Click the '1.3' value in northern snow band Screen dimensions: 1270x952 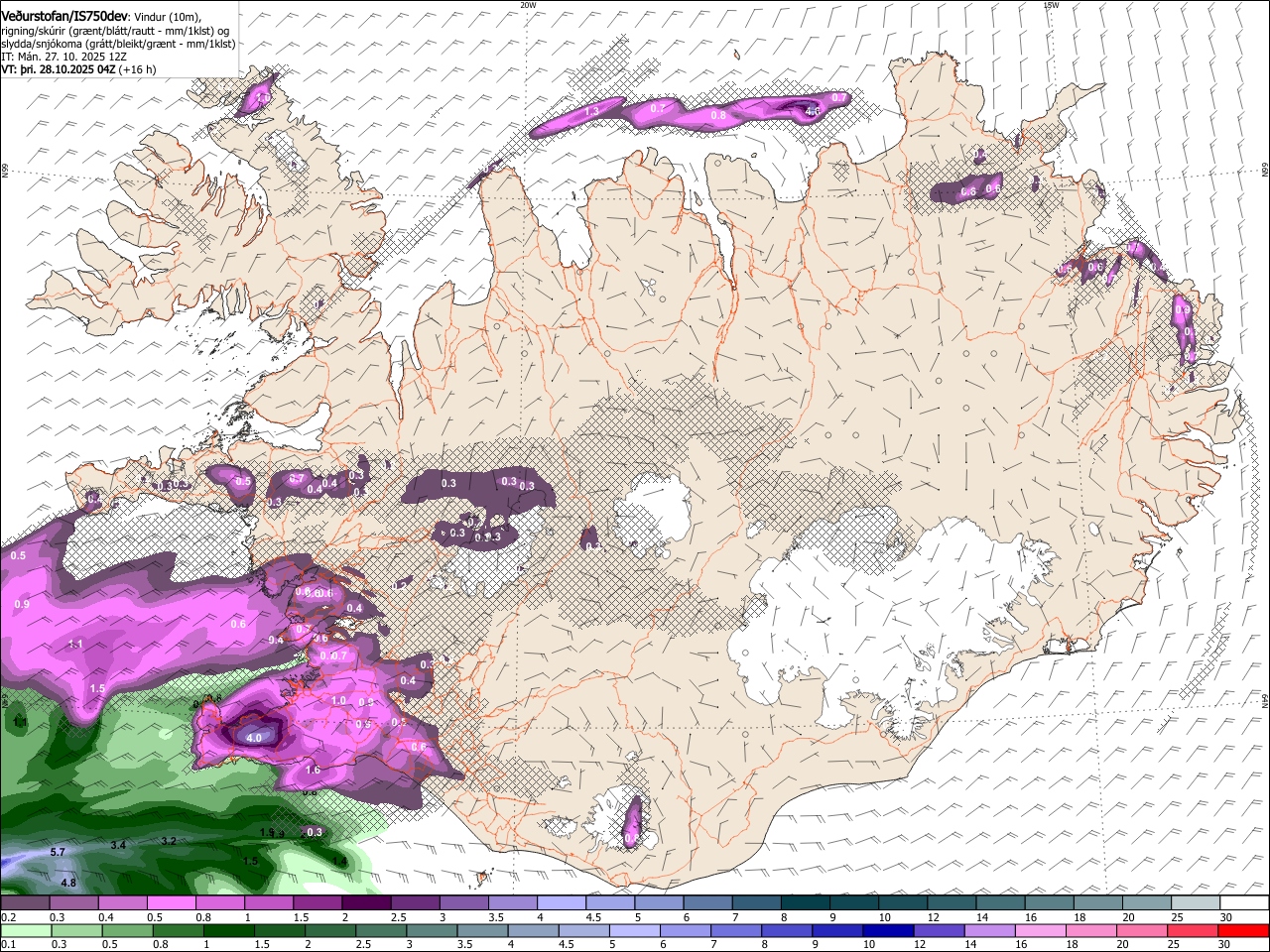[x=591, y=112]
